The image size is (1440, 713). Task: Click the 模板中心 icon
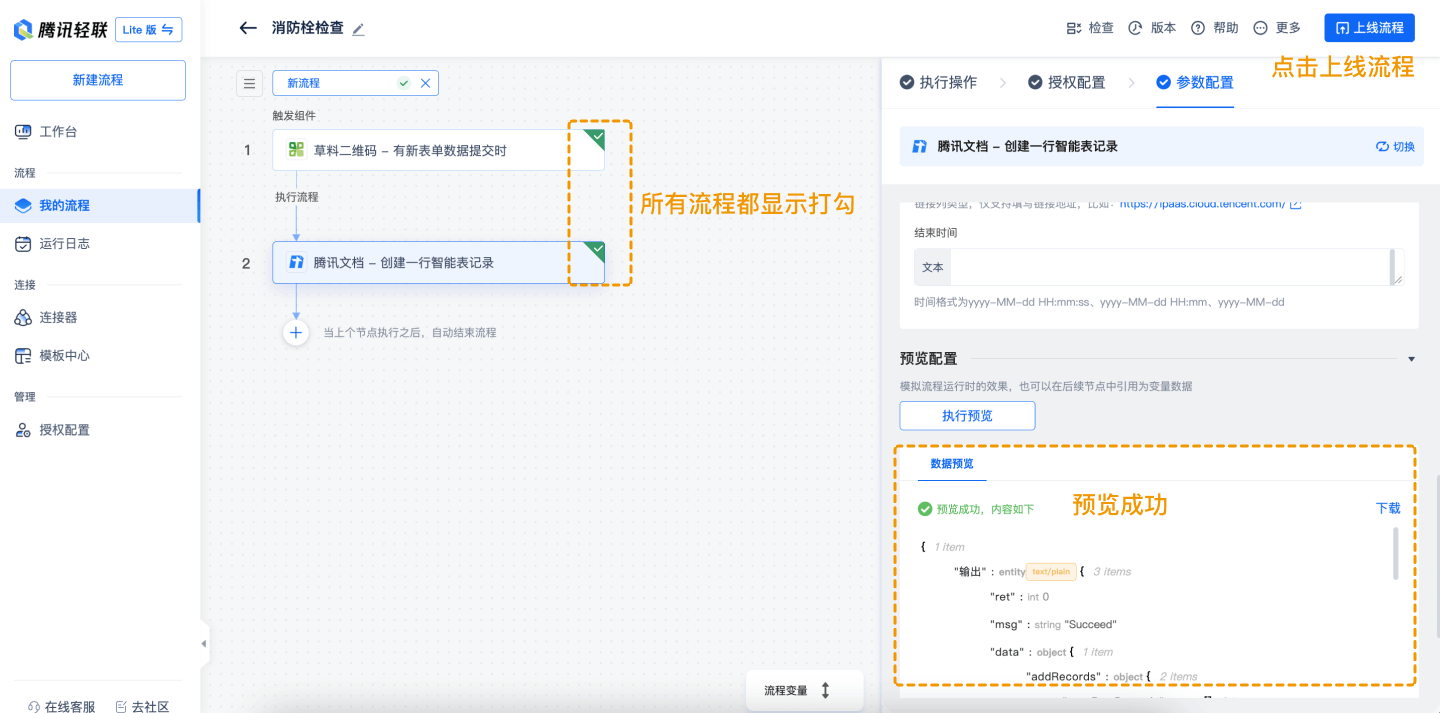[x=23, y=355]
